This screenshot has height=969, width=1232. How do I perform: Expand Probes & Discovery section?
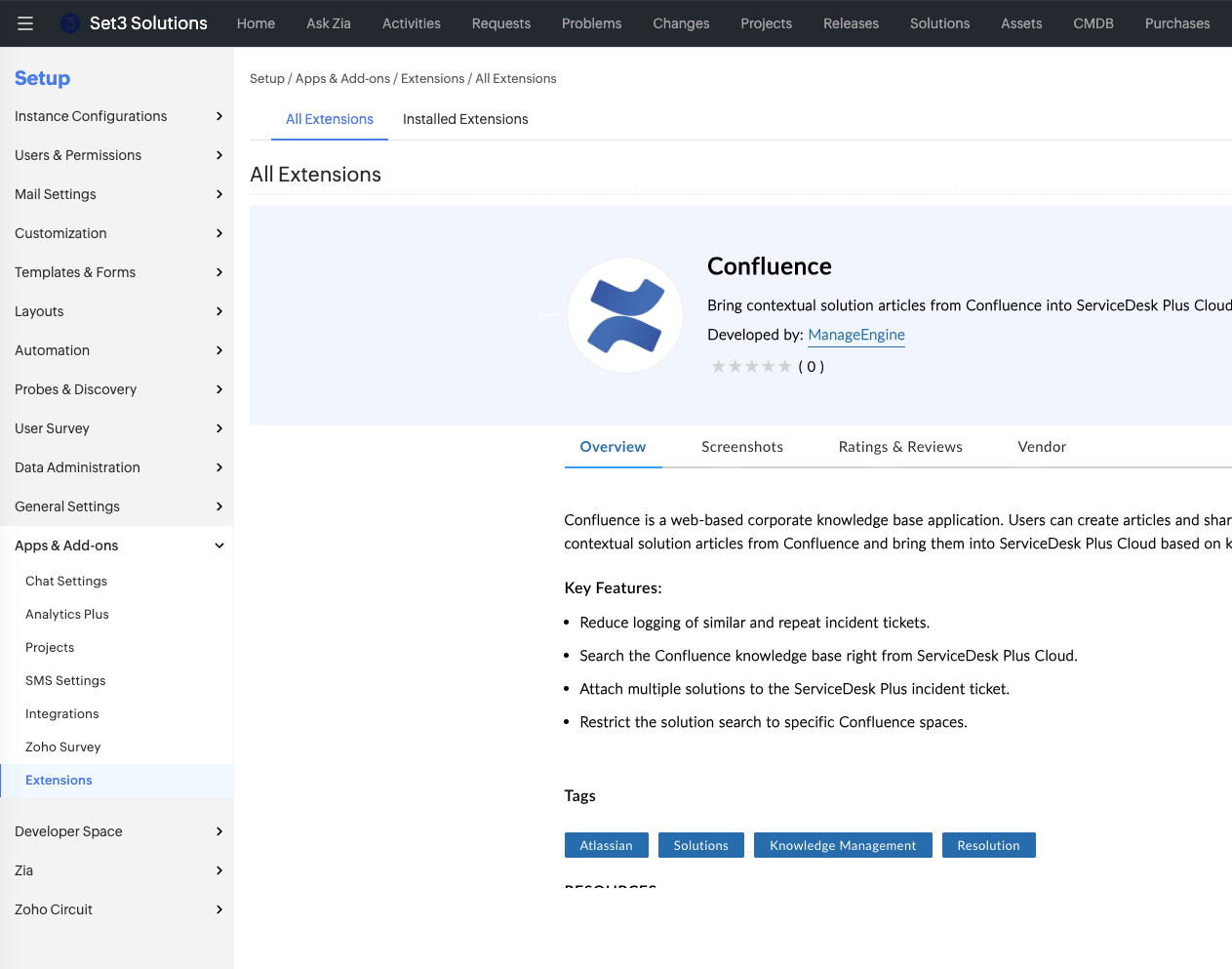coord(117,389)
